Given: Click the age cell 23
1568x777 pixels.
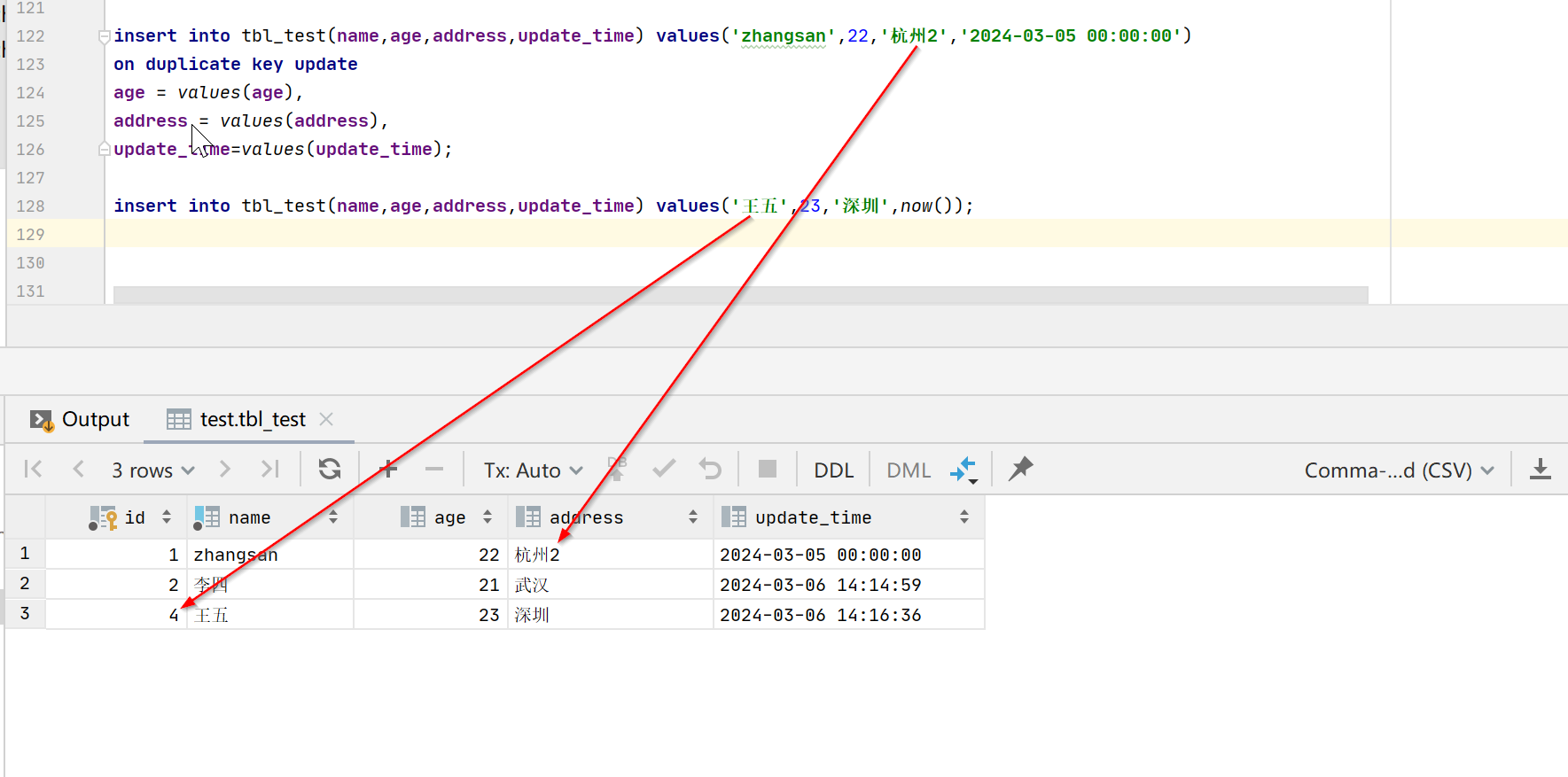Looking at the screenshot, I should point(431,615).
